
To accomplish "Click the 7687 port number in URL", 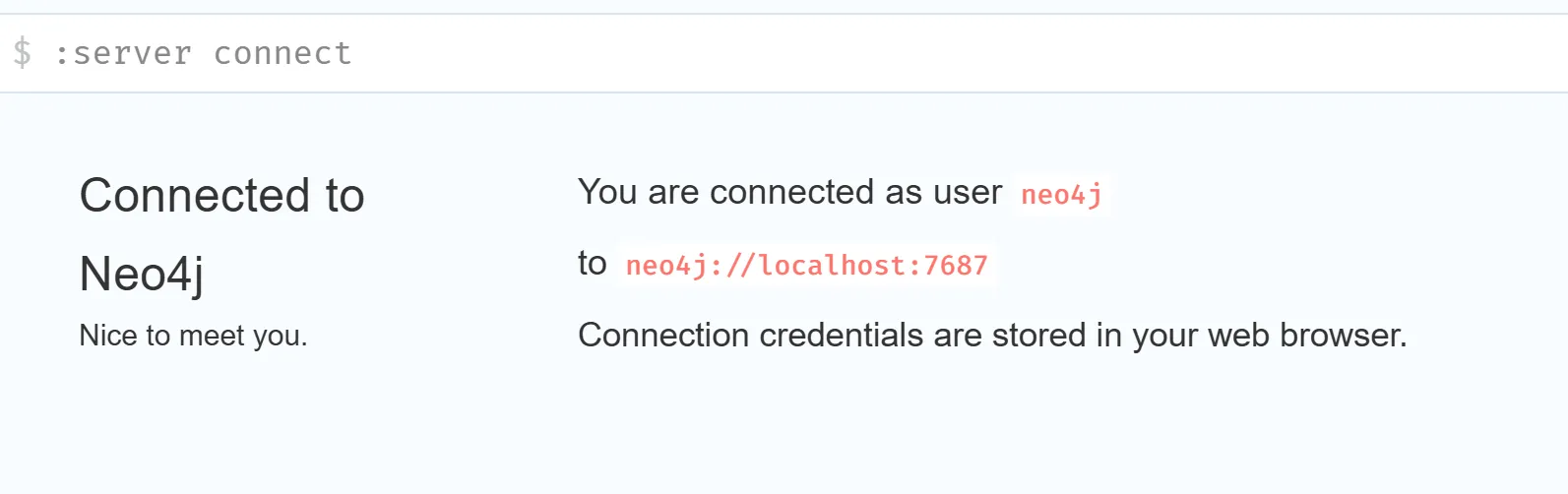I will click(x=955, y=266).
